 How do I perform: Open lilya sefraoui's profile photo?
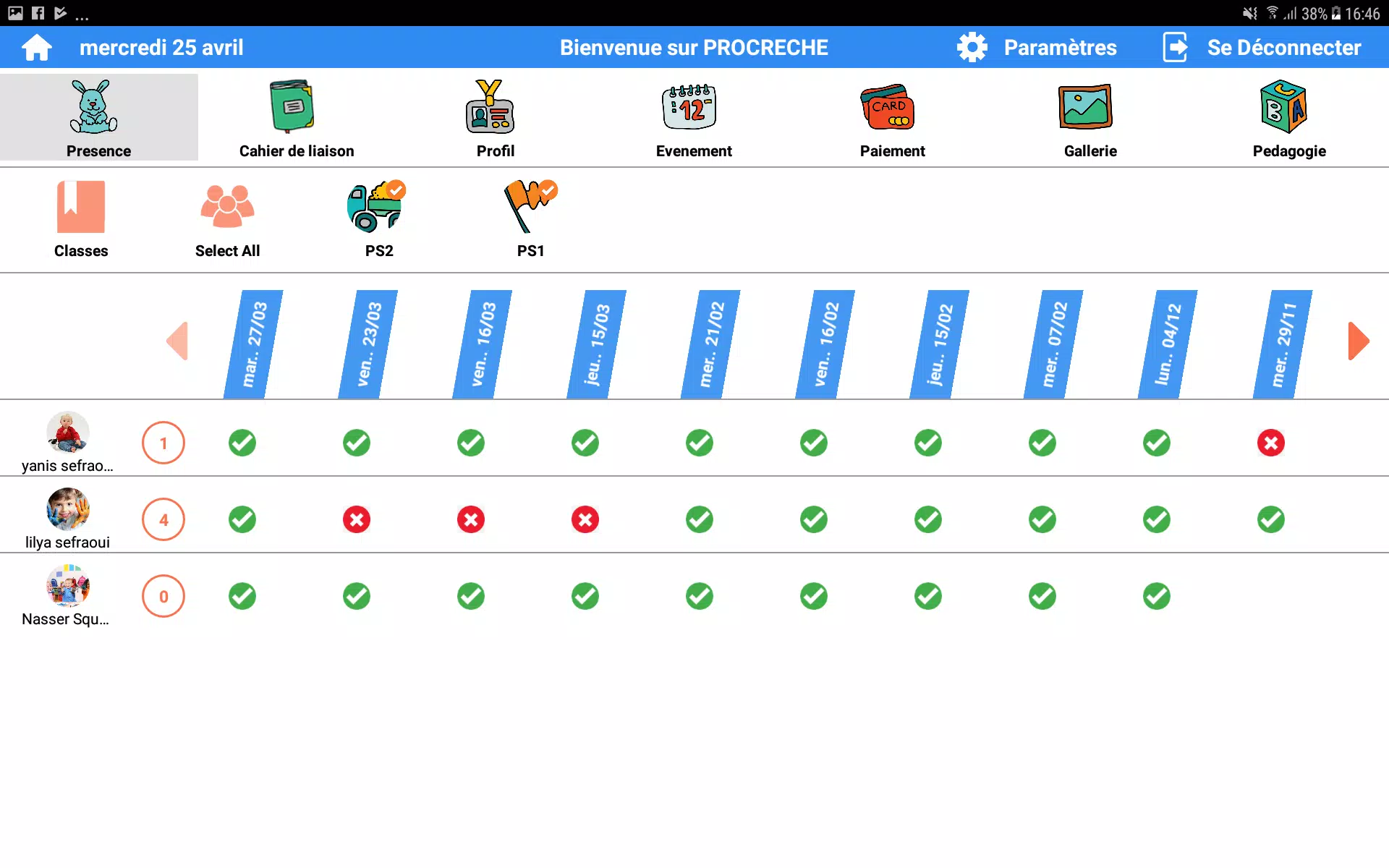click(67, 509)
